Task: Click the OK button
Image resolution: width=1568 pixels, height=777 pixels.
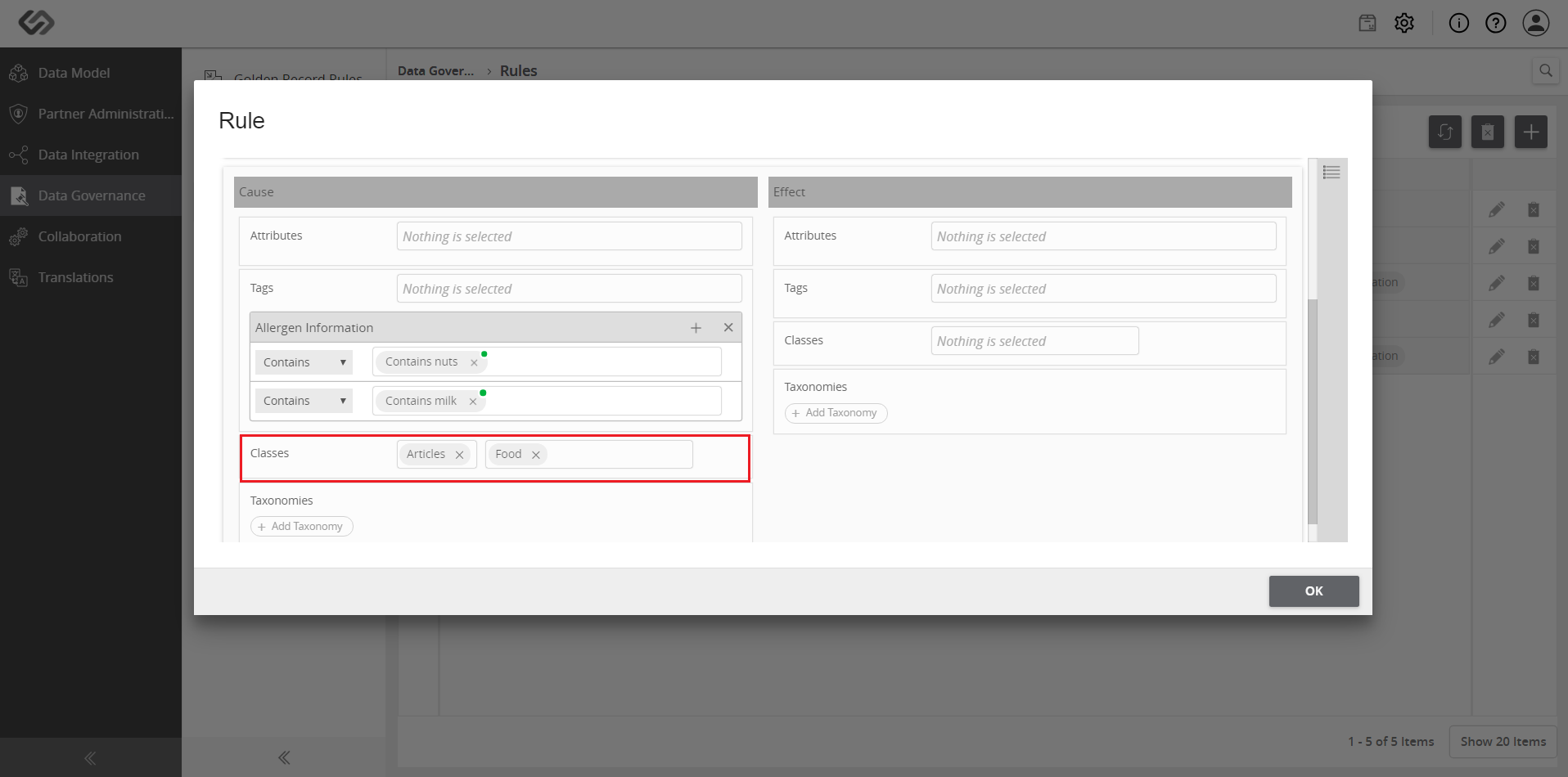Action: (1313, 591)
